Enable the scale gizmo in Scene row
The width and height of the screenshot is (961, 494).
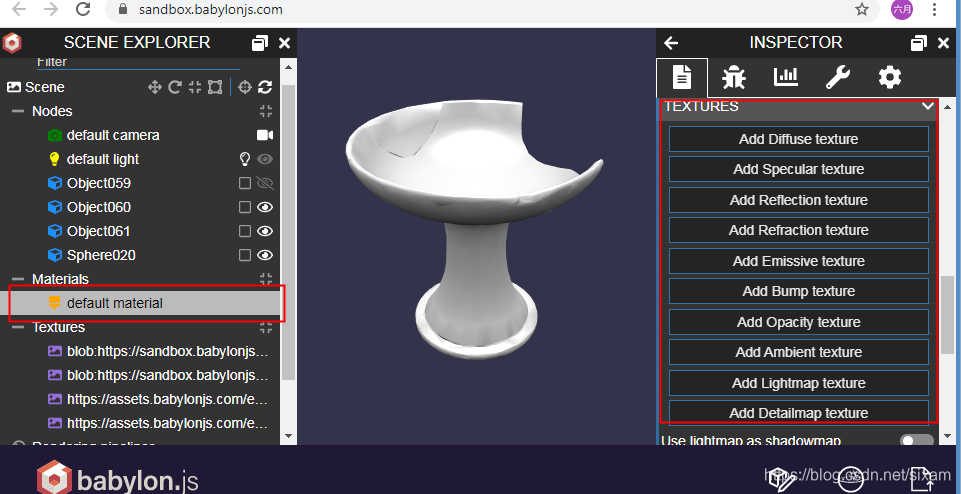tap(195, 87)
